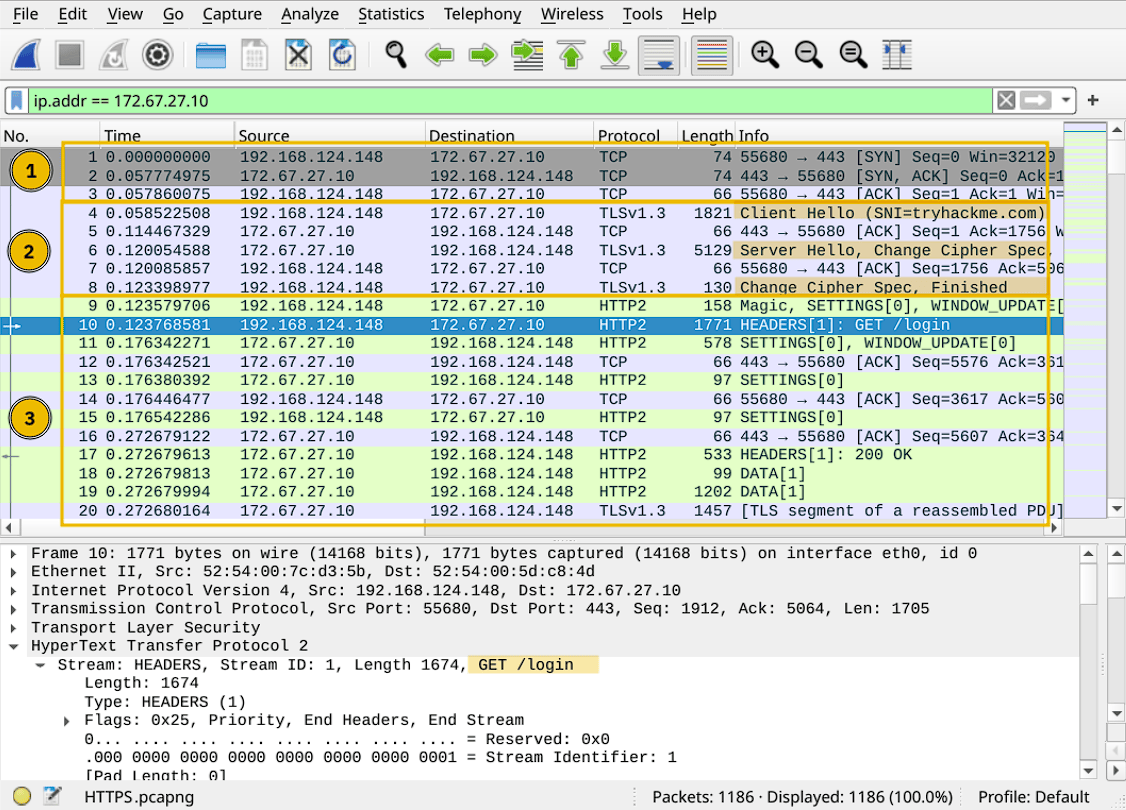Sort by the Length column header

pos(707,135)
